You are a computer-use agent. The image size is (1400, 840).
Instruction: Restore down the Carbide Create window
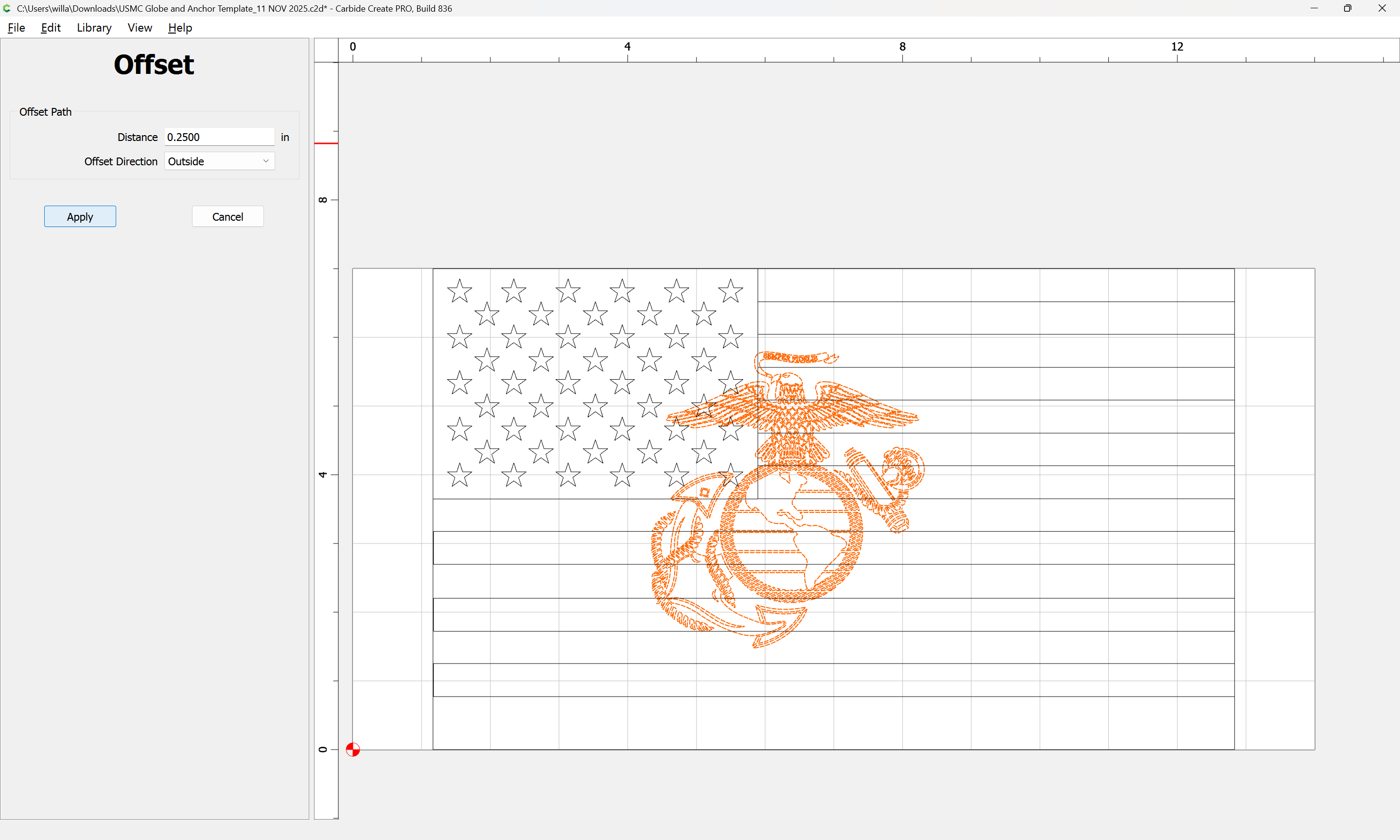(1347, 8)
